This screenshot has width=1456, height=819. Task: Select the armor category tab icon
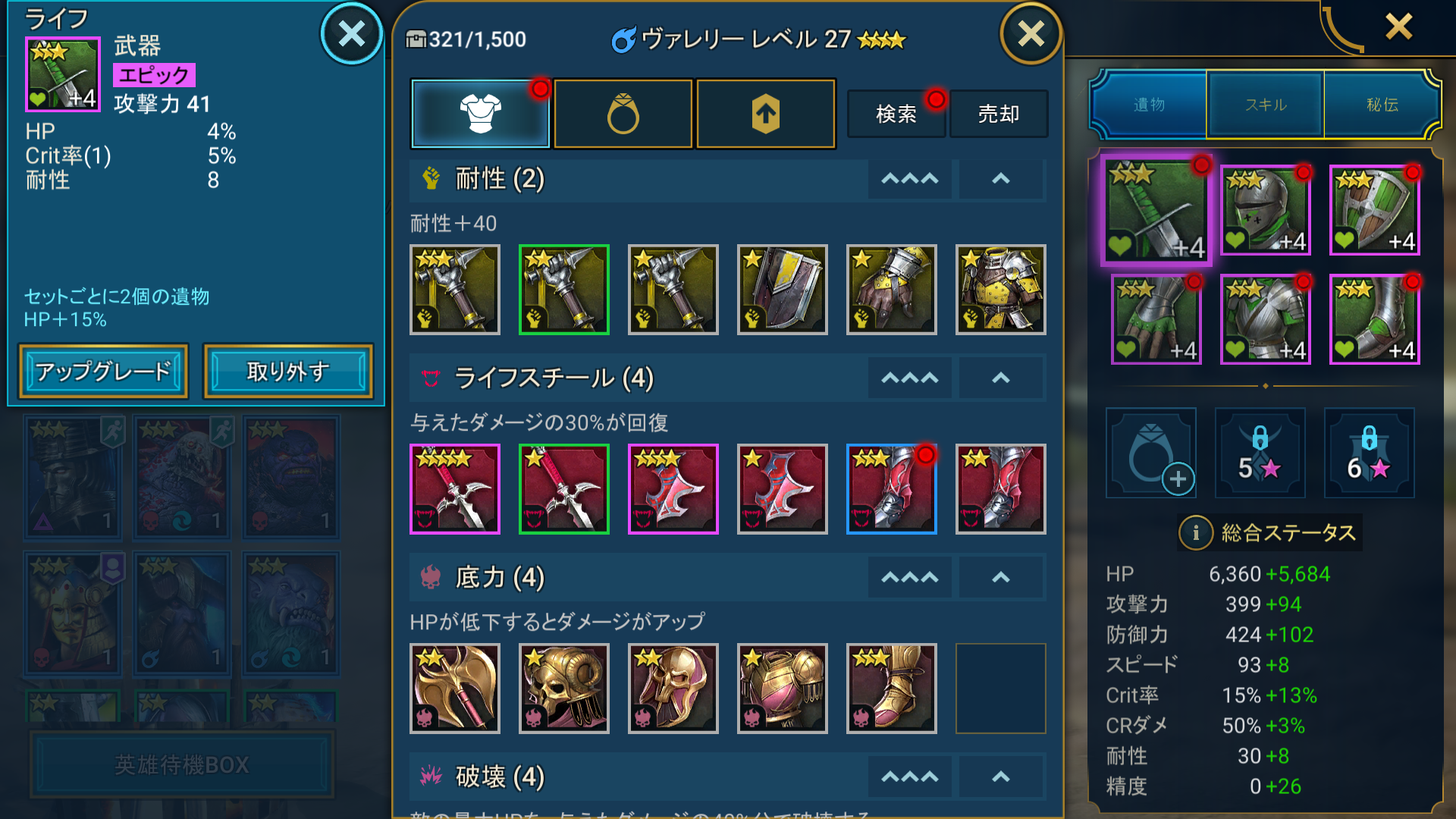click(480, 114)
